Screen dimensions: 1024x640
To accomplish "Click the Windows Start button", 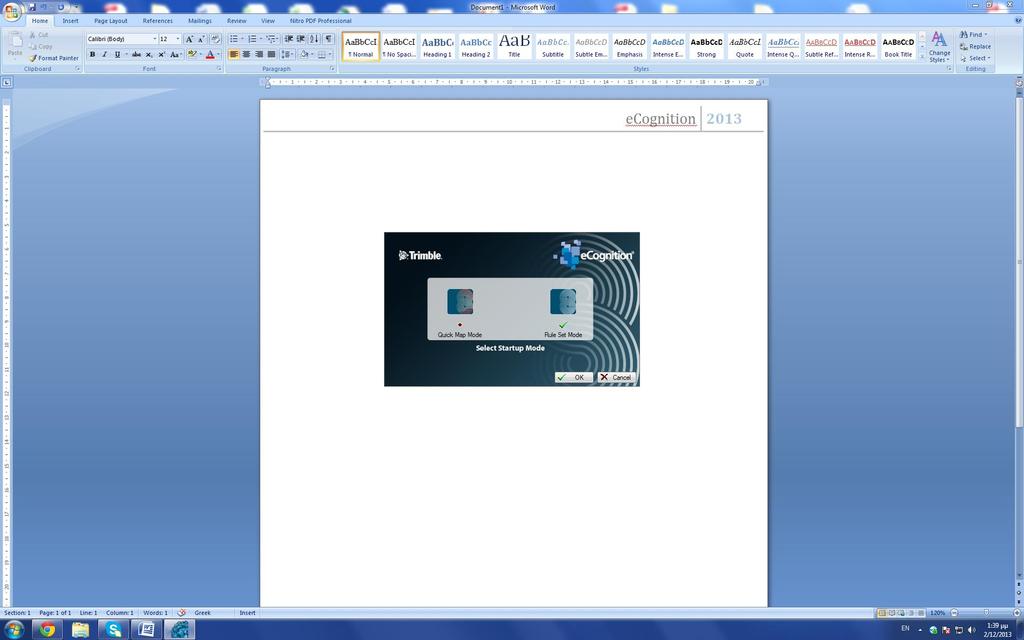I will [13, 630].
